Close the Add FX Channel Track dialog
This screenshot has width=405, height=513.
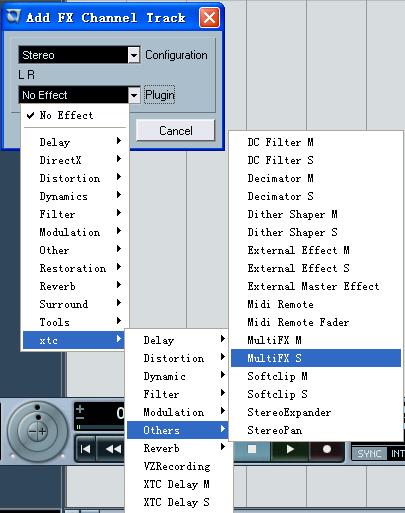coord(209,17)
